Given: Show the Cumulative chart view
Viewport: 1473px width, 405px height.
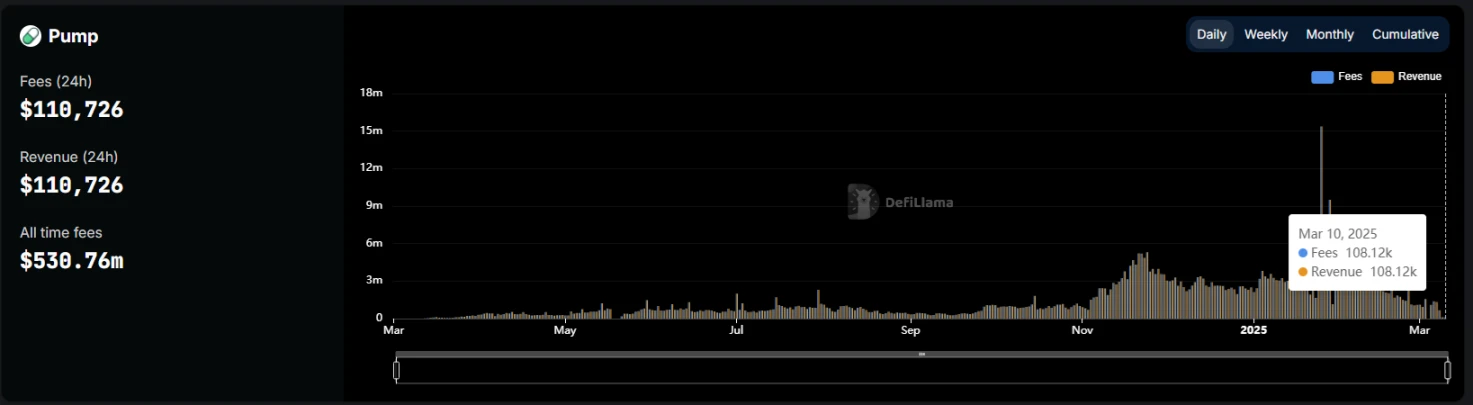Looking at the screenshot, I should pyautogui.click(x=1405, y=34).
